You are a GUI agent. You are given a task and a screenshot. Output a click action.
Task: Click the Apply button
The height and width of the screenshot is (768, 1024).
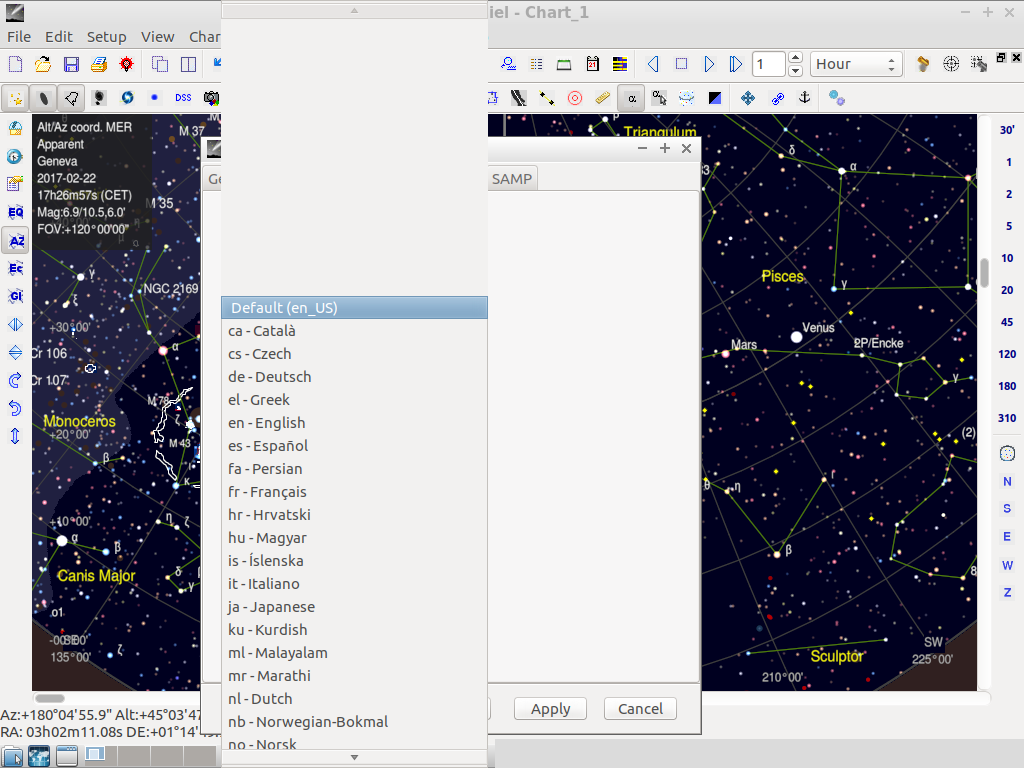pos(550,709)
